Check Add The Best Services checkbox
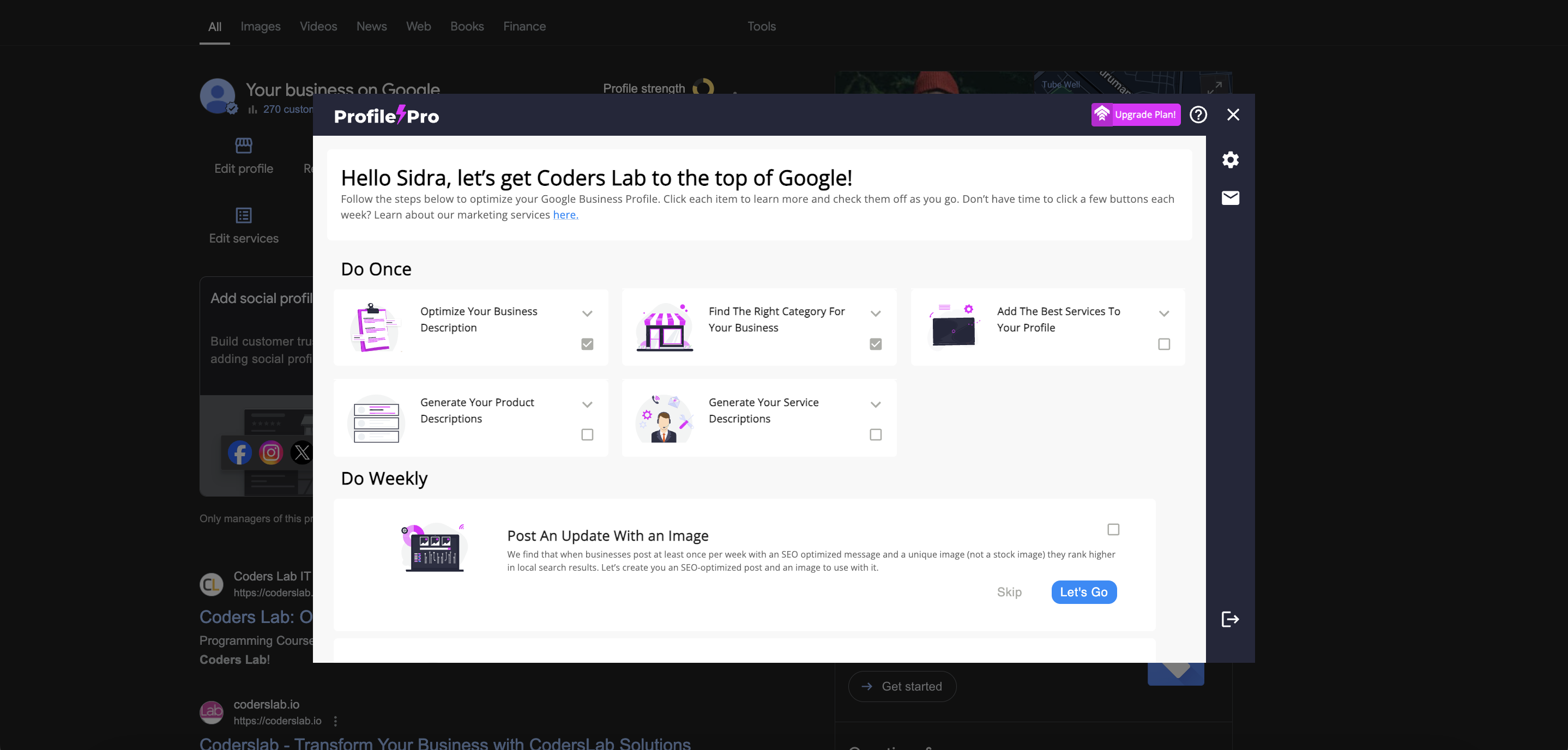1568x750 pixels. tap(1164, 344)
